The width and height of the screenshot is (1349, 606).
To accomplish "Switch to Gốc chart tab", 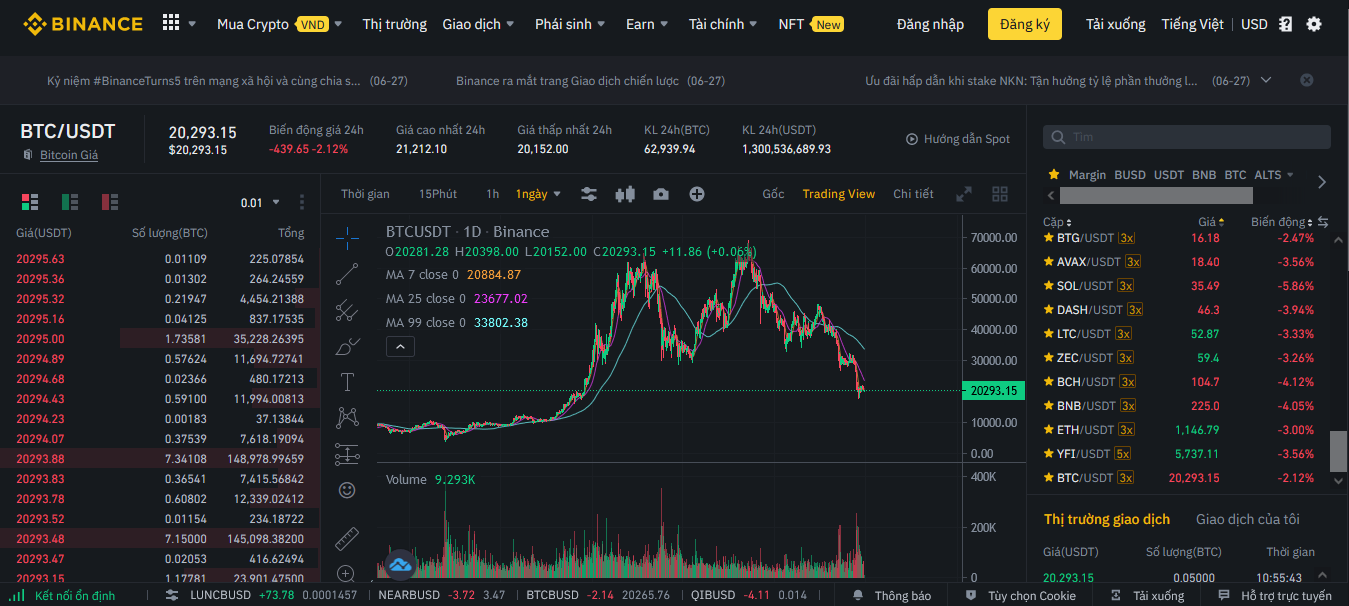I will point(773,194).
